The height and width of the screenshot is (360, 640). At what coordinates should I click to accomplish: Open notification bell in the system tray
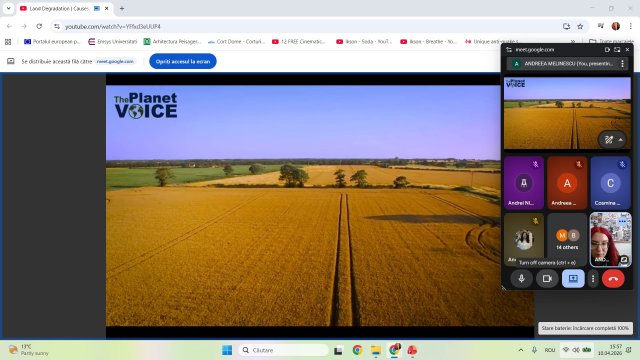[629, 350]
